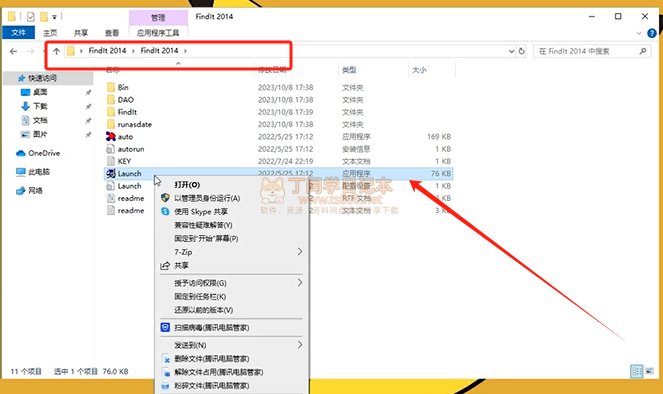Switch to the 共享 ribbon tab

coord(81,33)
